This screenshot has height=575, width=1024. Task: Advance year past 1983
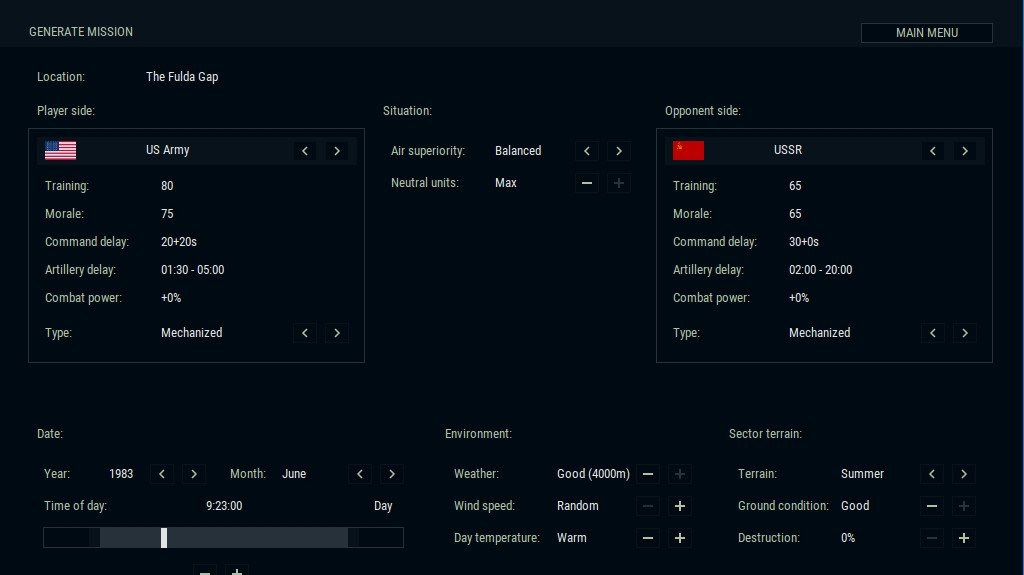194,474
